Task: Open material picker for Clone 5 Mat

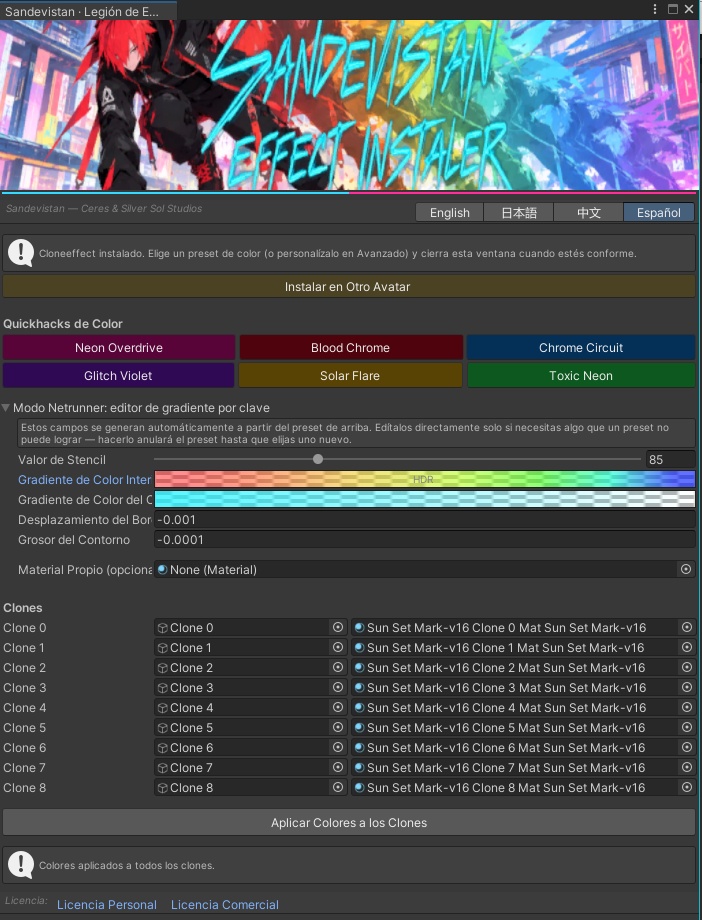Action: pyautogui.click(x=687, y=727)
